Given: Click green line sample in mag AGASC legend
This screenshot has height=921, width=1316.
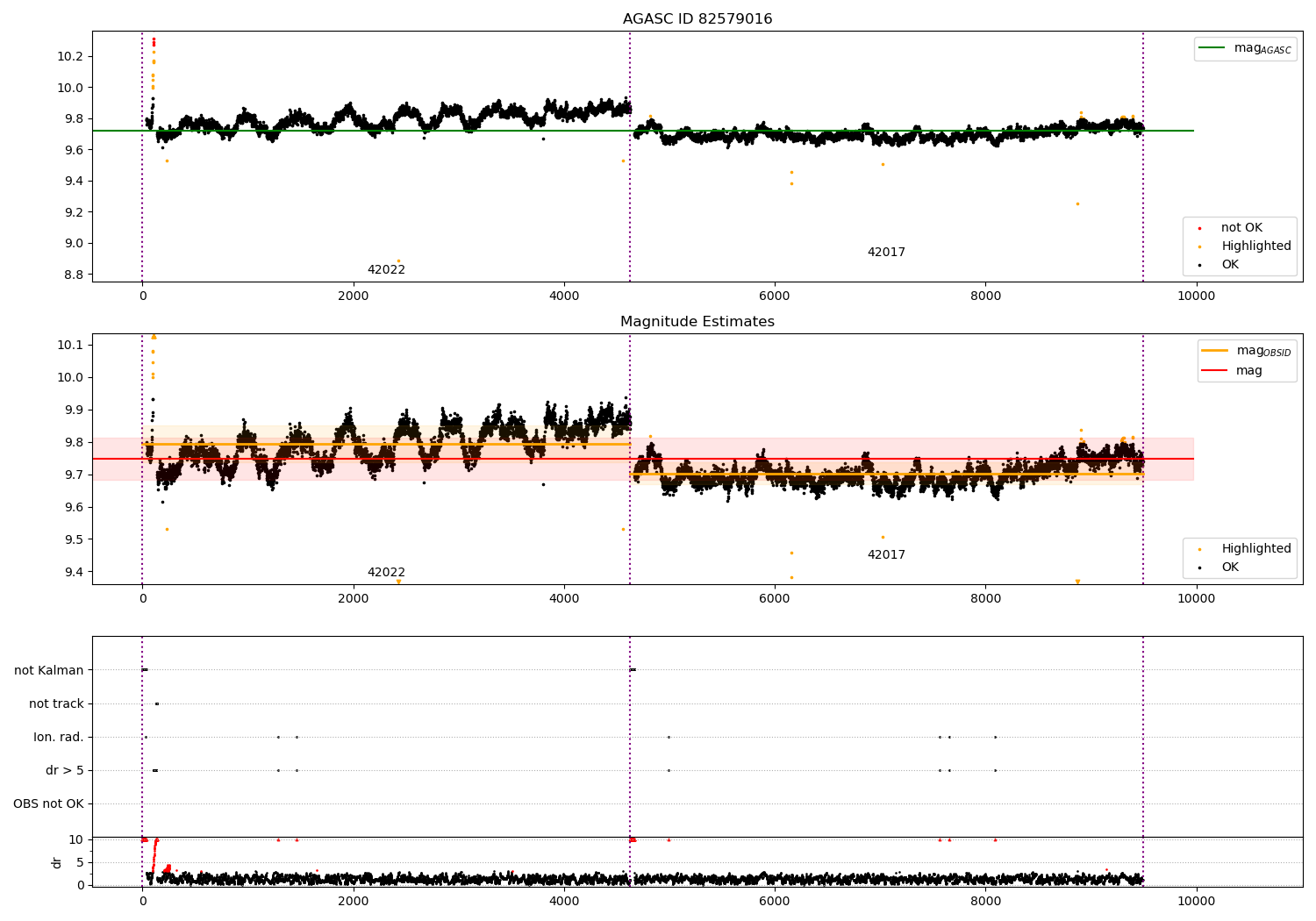Looking at the screenshot, I should (1212, 48).
